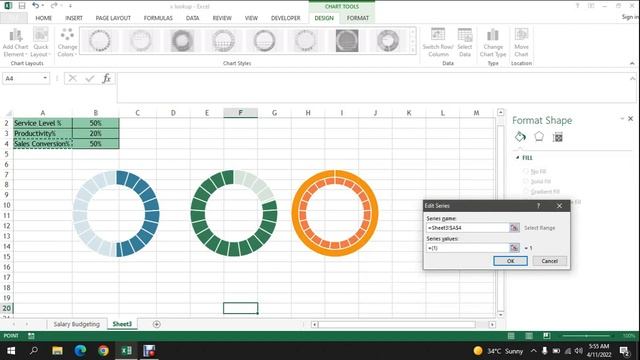The width and height of the screenshot is (640, 360).
Task: Open the DEVELOPER tab
Action: pyautogui.click(x=285, y=18)
